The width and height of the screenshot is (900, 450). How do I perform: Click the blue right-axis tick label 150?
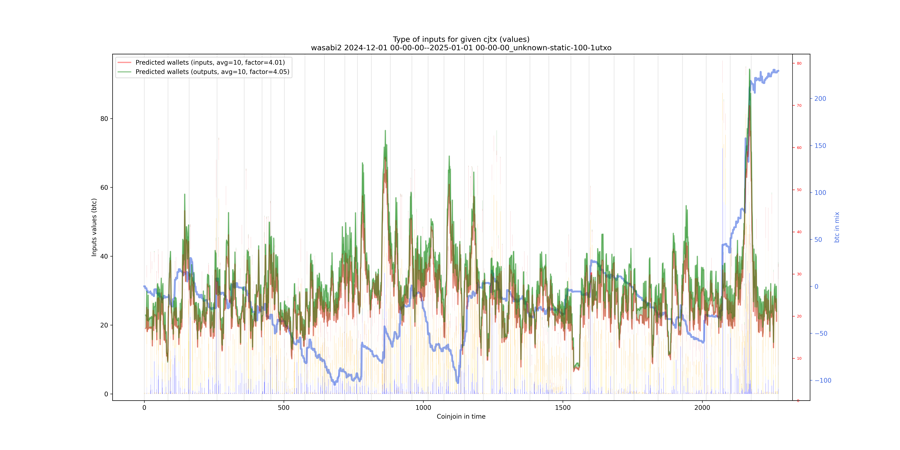(820, 146)
